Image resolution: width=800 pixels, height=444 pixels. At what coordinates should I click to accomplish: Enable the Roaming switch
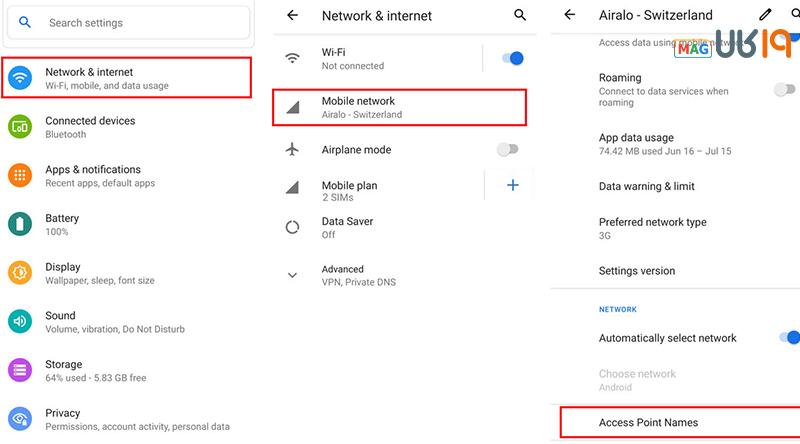click(x=785, y=89)
